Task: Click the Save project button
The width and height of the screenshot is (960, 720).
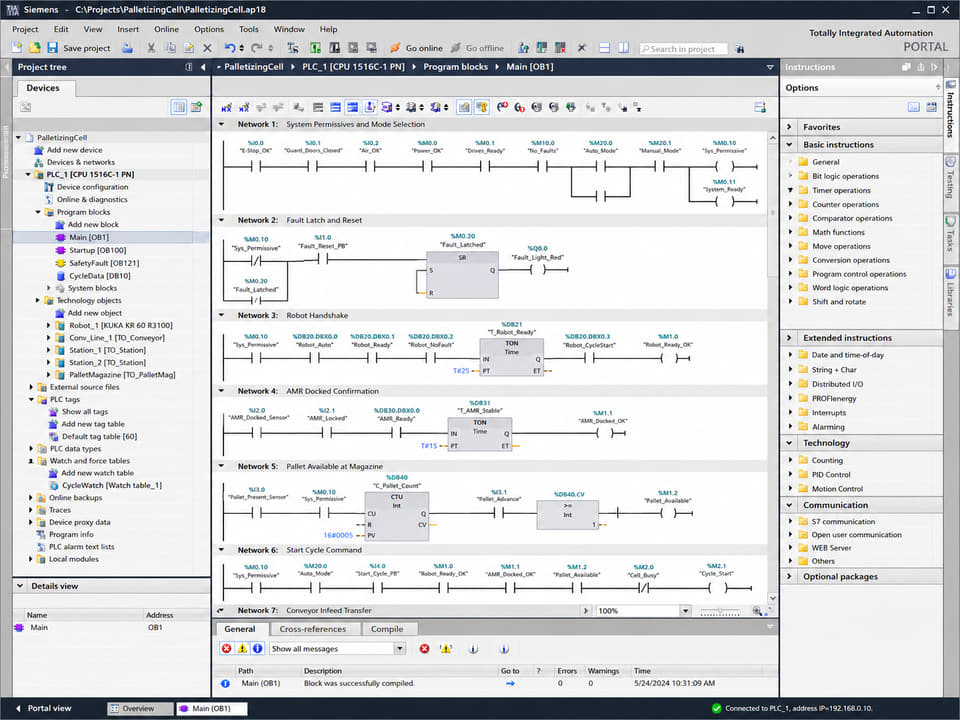Action: [x=80, y=48]
